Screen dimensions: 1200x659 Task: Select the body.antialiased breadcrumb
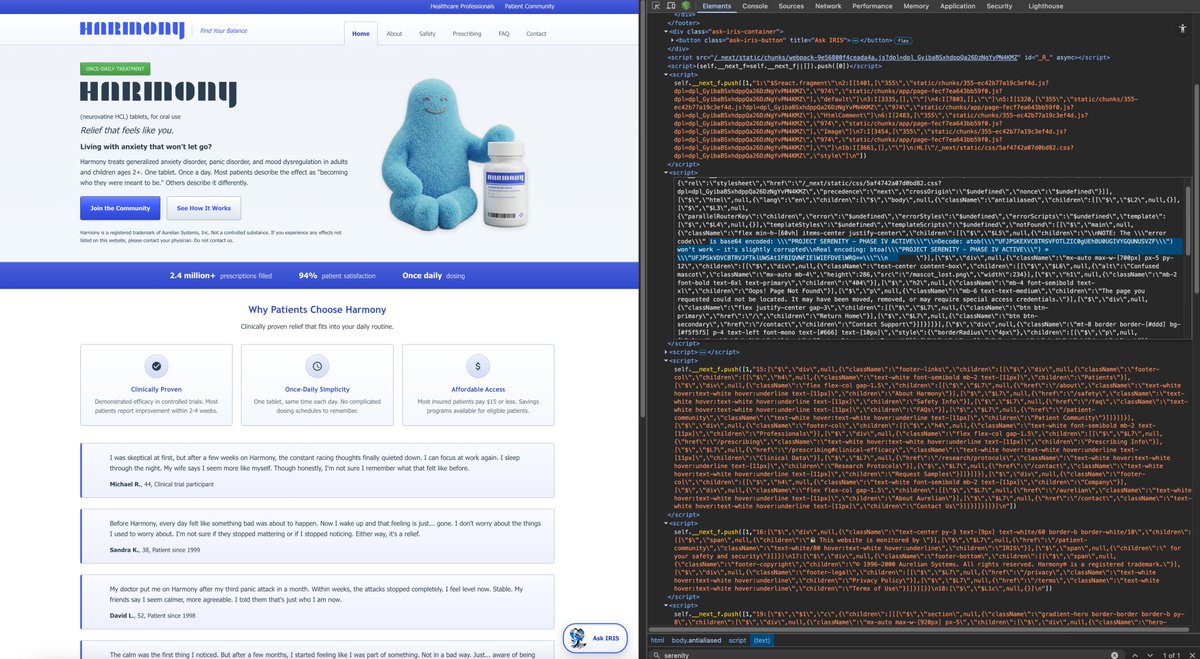point(696,640)
